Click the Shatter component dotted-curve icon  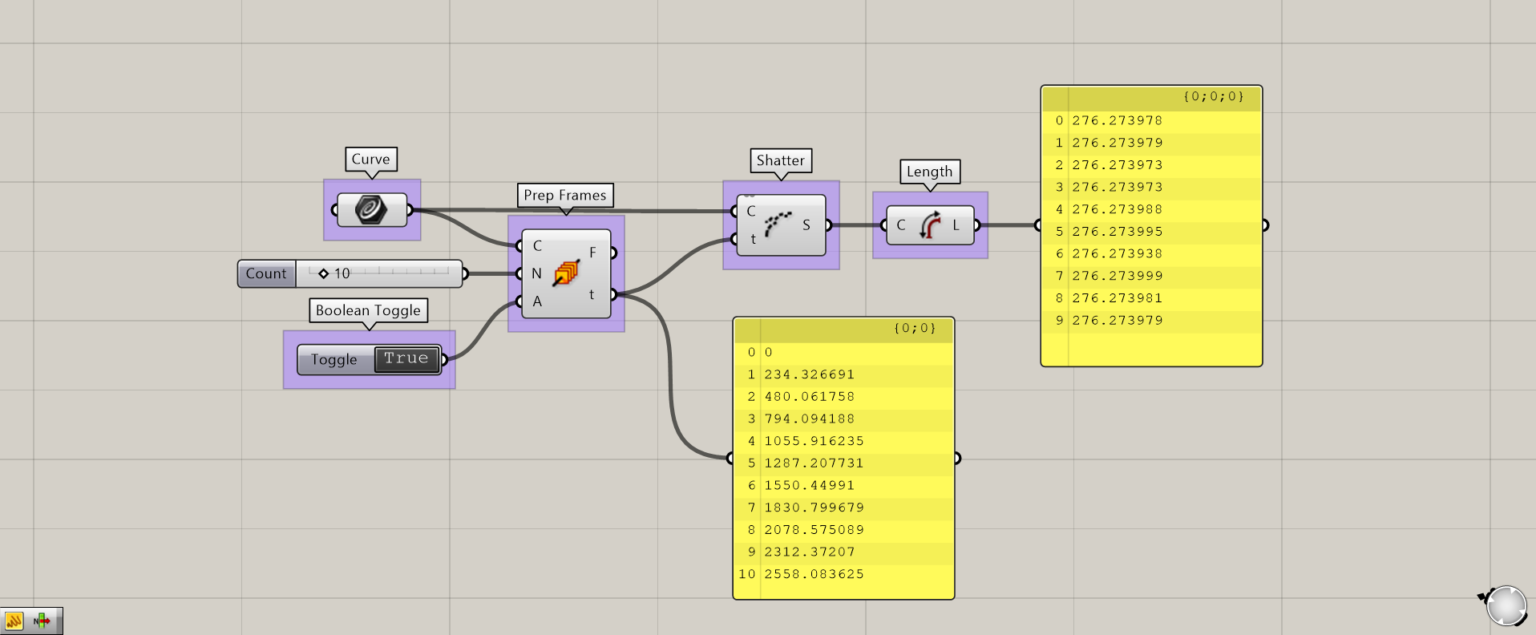[x=778, y=225]
